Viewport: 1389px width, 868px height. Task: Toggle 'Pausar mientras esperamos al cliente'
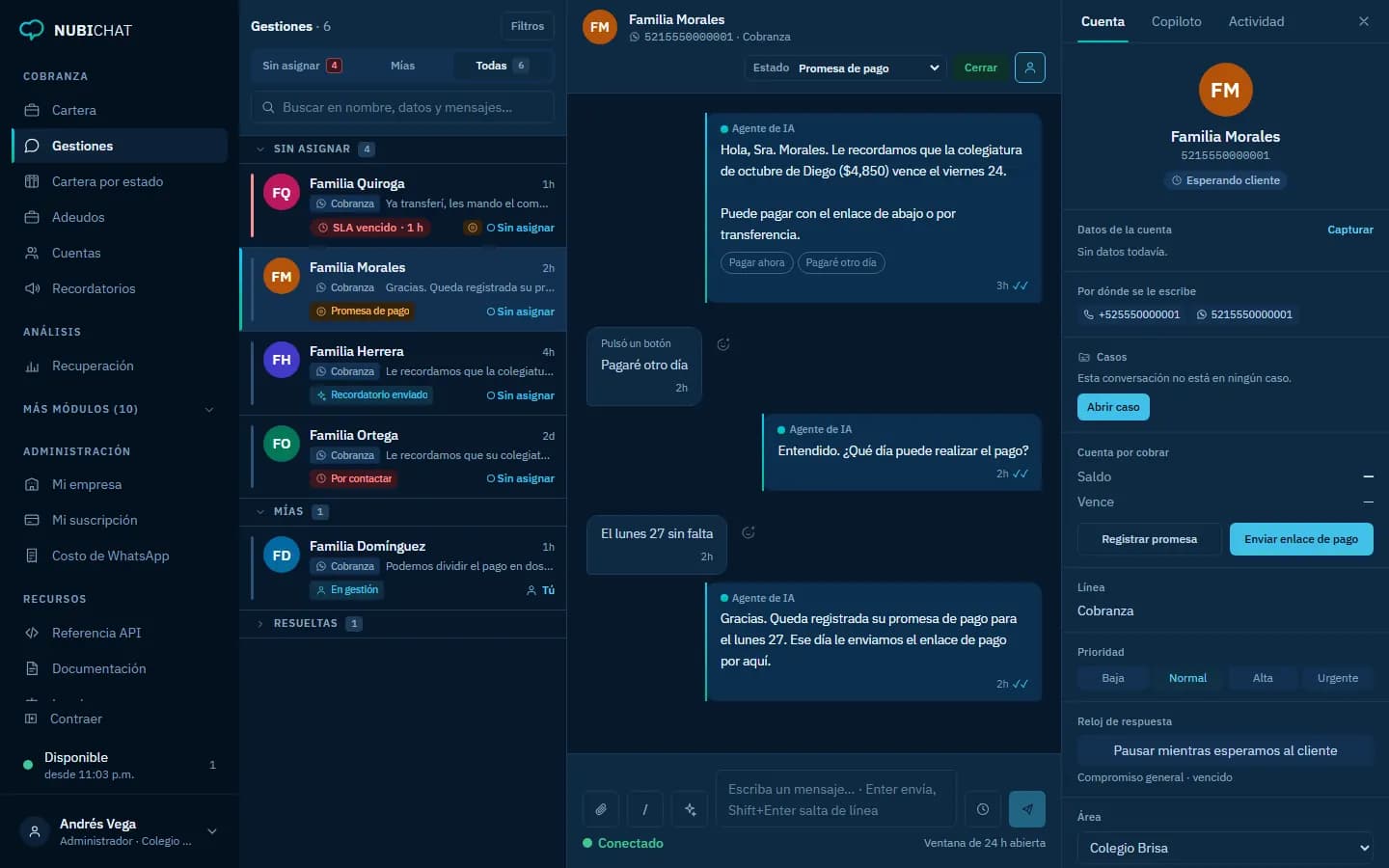(x=1225, y=750)
